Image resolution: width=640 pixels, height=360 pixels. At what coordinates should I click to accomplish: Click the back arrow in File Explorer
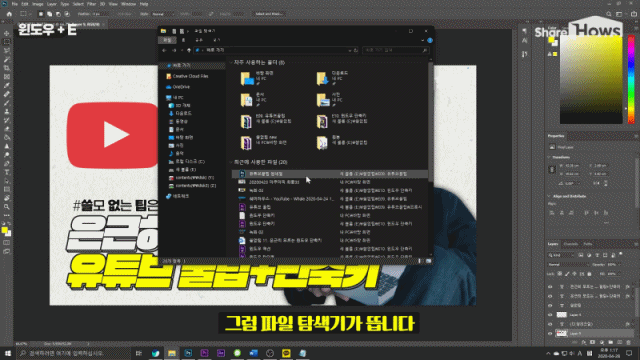pos(164,50)
